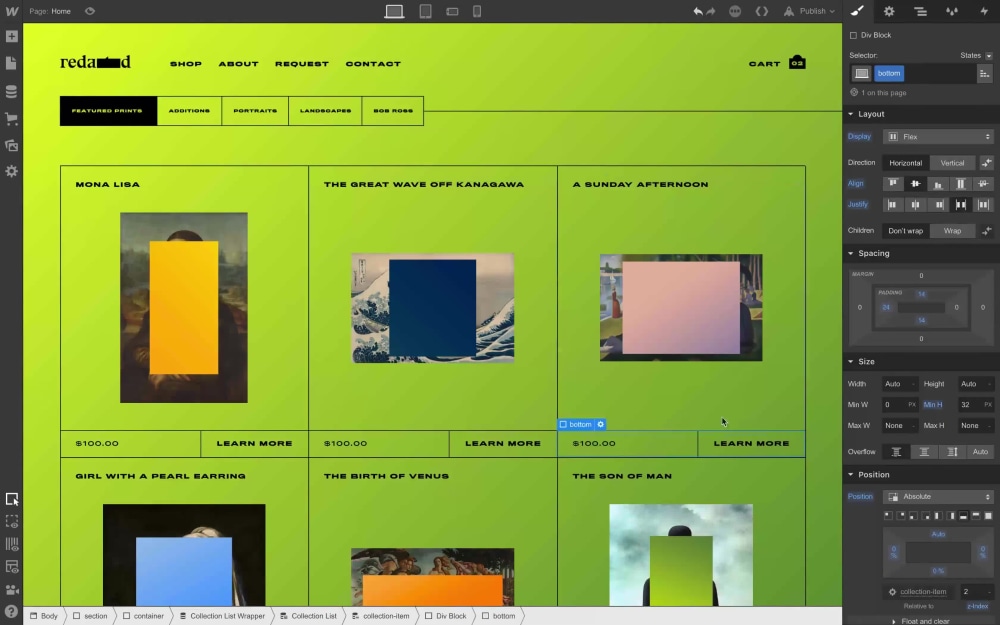The image size is (1000, 625).
Task: Open the Ecommerce cart panel
Action: (11, 119)
